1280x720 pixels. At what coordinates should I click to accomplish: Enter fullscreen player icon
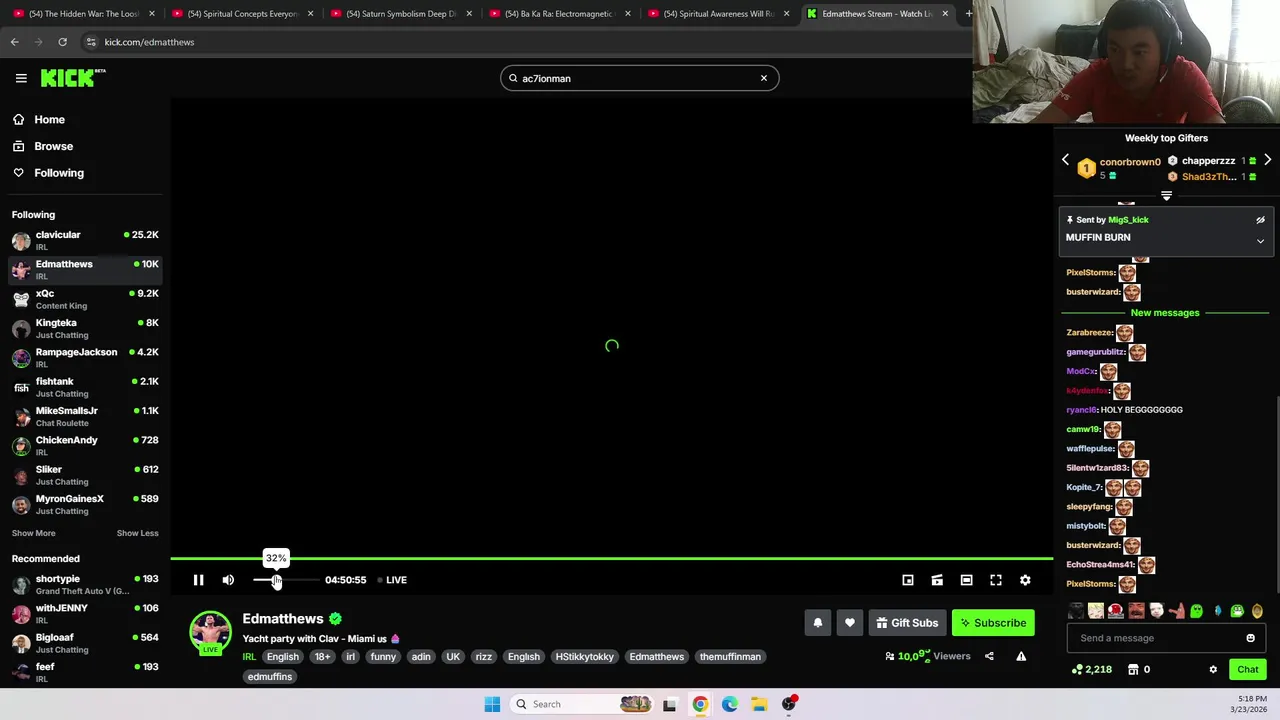pyautogui.click(x=996, y=580)
